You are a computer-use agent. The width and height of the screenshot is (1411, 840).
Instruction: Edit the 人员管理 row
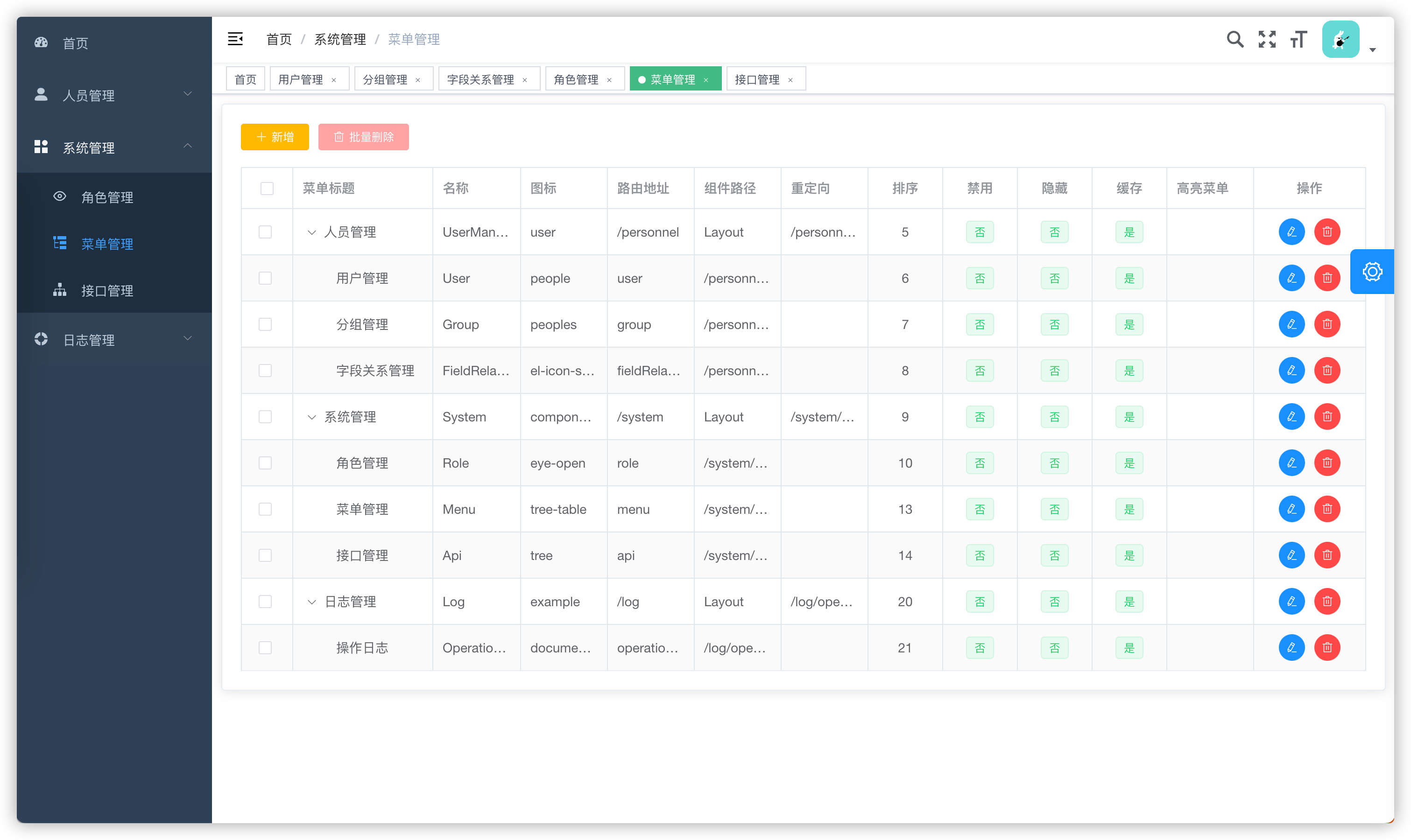point(1291,232)
